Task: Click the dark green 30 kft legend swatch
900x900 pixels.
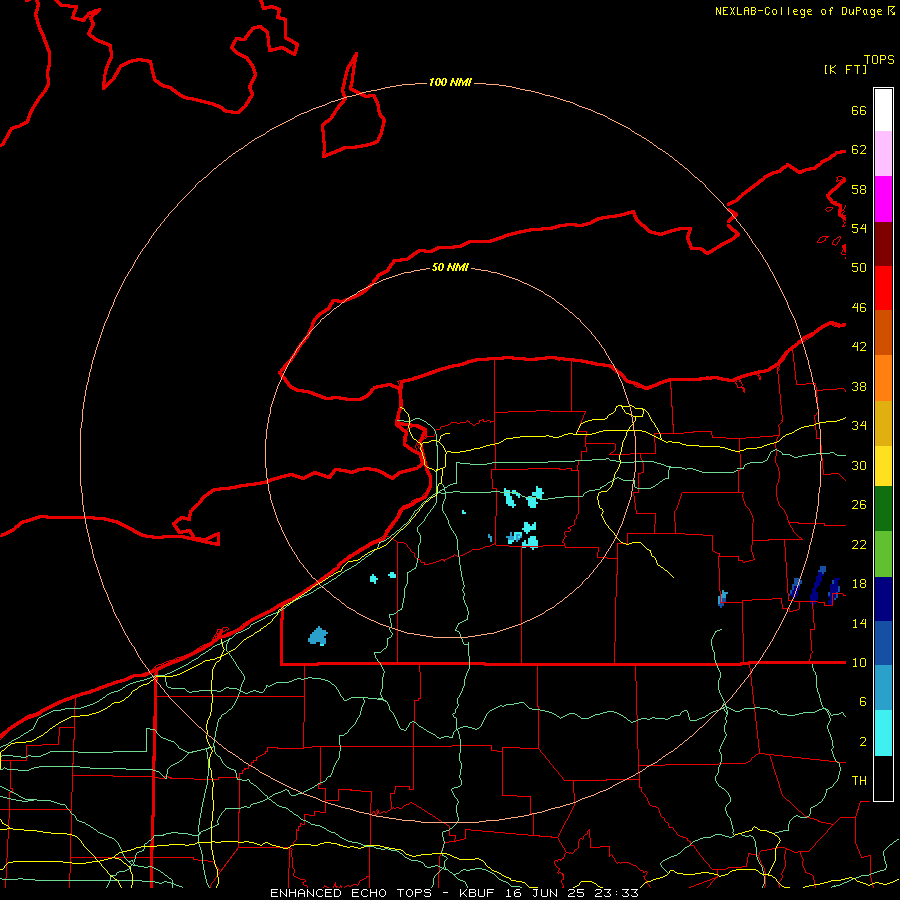Action: click(883, 508)
